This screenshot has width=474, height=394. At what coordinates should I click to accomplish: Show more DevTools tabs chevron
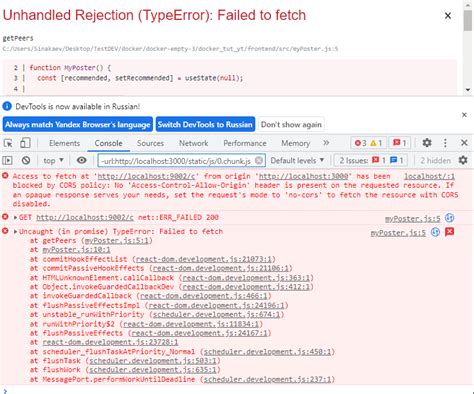(326, 143)
